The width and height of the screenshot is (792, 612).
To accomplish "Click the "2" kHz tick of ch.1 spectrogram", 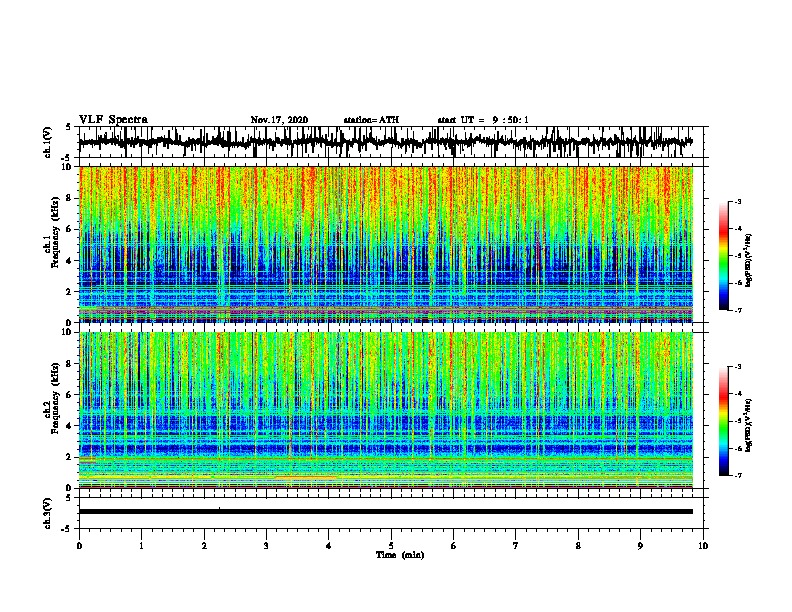I will coord(69,292).
